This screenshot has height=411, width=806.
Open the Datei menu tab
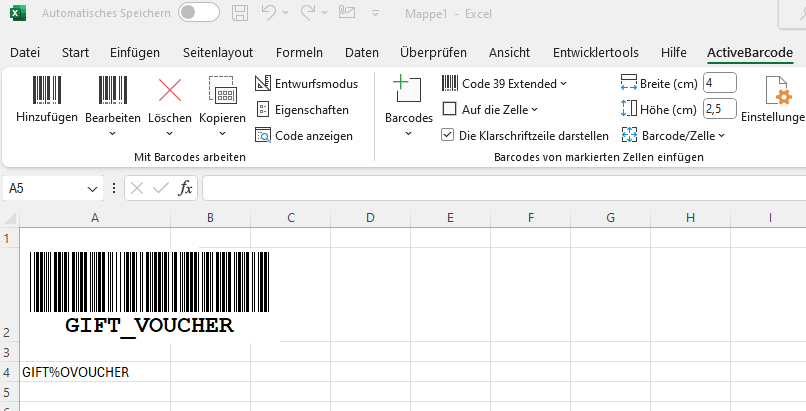click(25, 52)
